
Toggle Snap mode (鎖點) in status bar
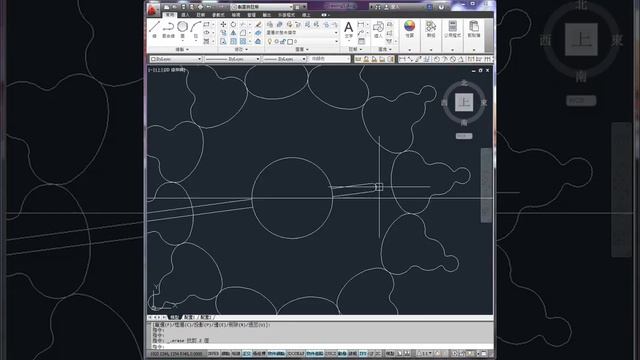click(225, 353)
